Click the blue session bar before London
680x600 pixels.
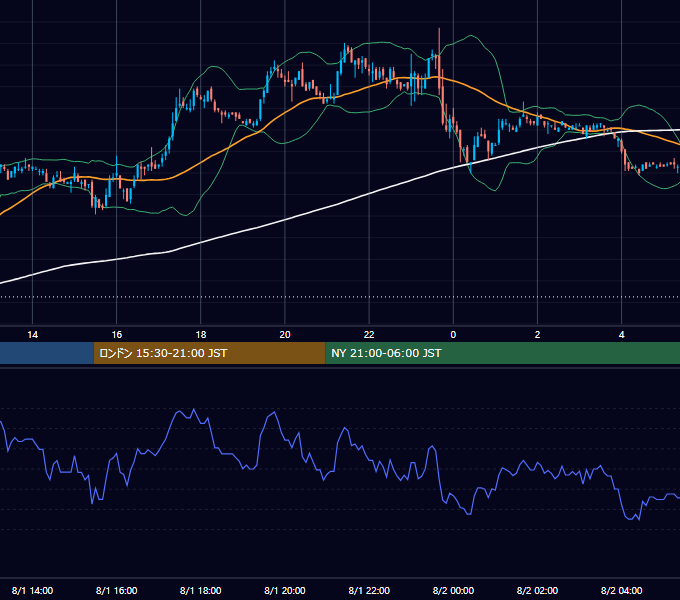[x=47, y=353]
